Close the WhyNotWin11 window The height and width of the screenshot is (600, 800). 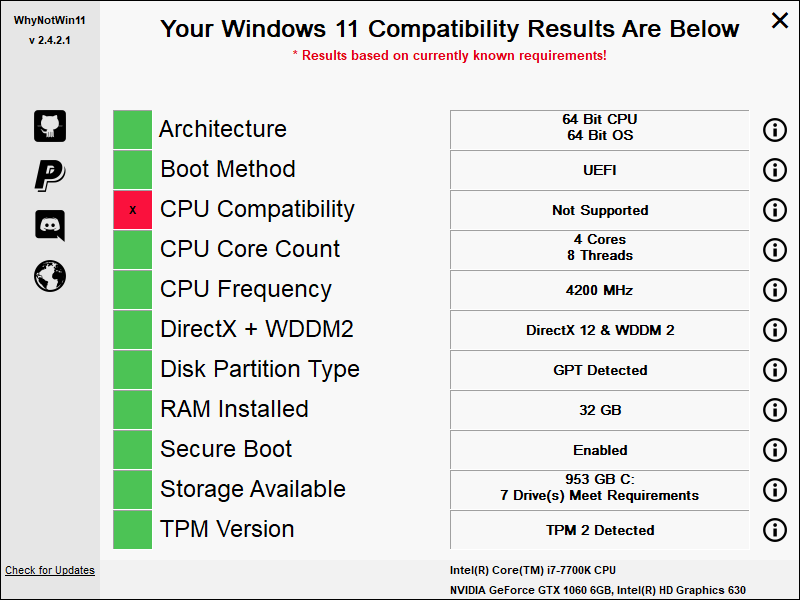(779, 20)
